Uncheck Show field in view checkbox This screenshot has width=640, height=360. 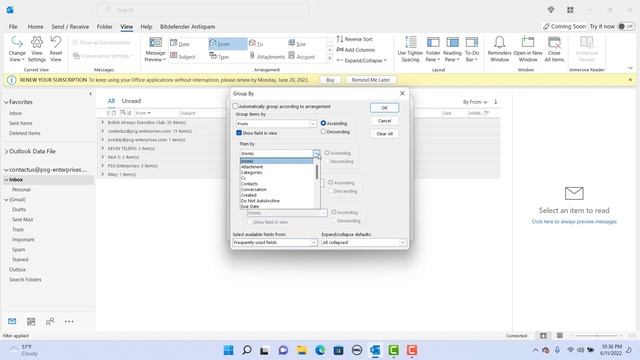coord(239,133)
